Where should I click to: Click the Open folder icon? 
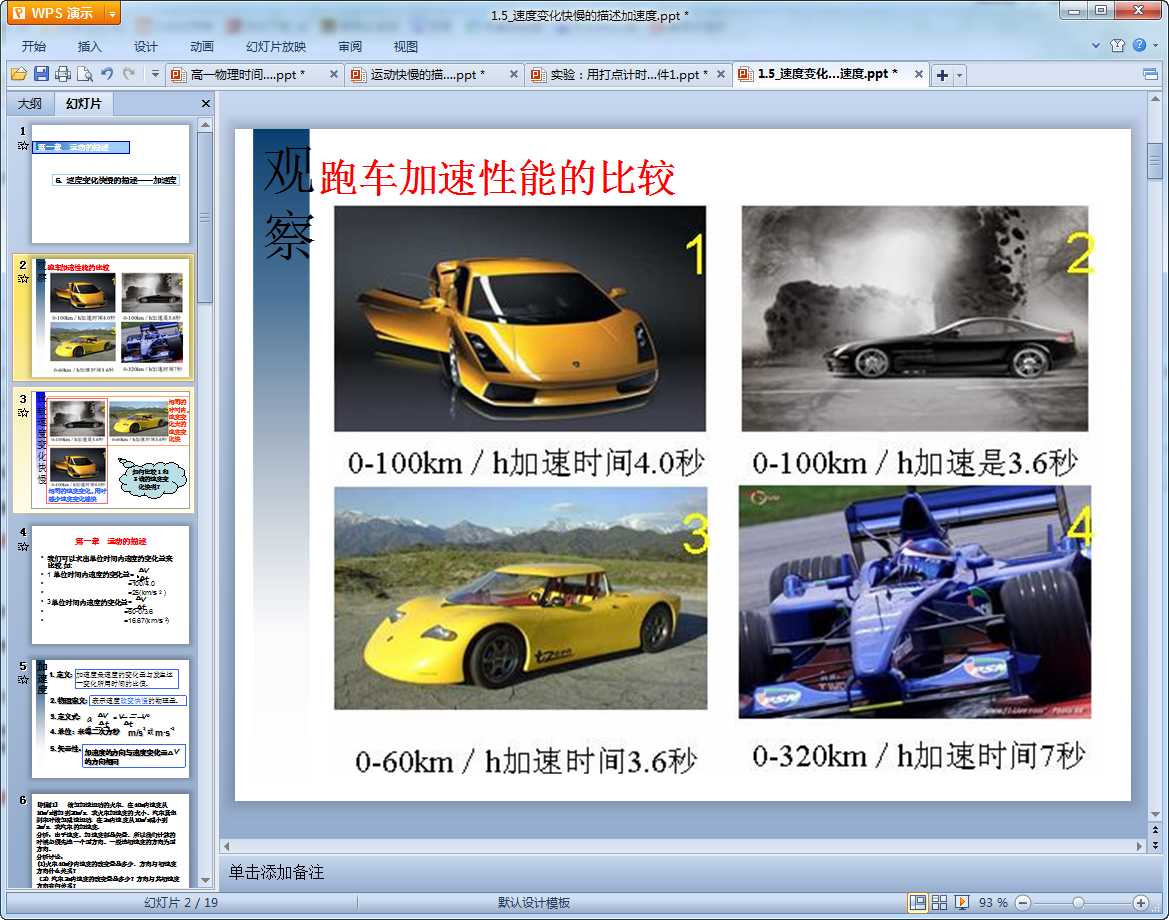click(18, 74)
